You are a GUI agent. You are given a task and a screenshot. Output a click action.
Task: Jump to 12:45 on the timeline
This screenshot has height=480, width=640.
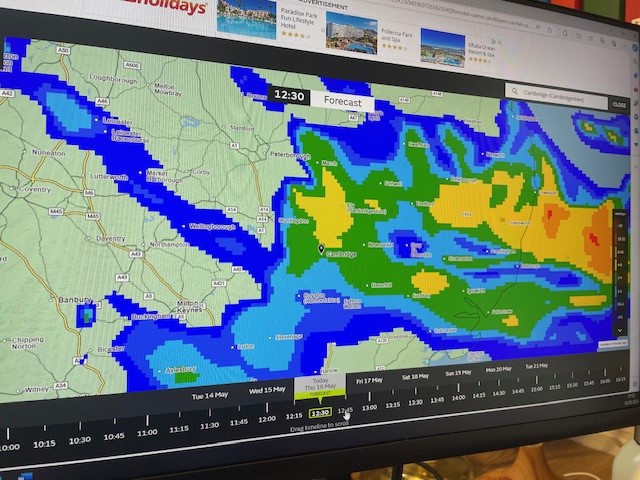[x=345, y=410]
